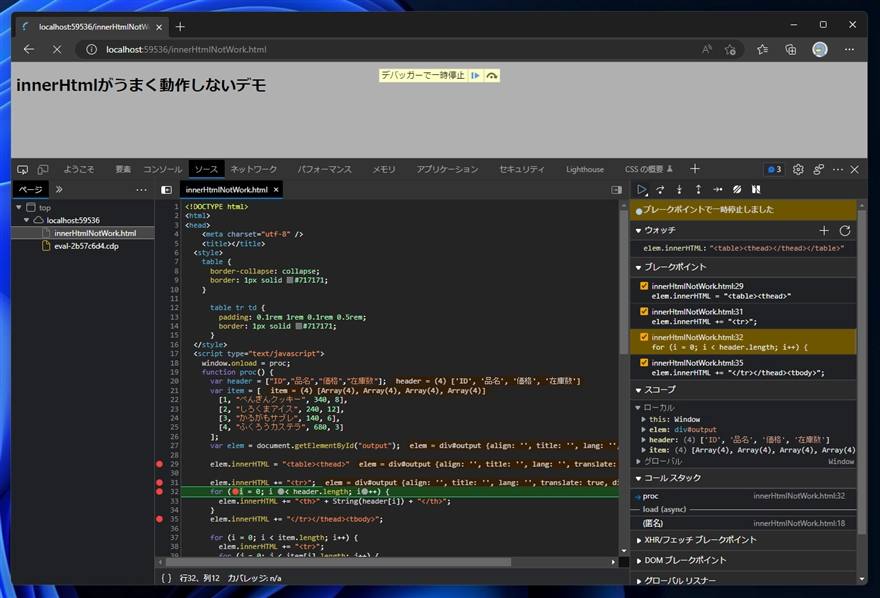Screen dimensions: 880x598
Task: Close the DevTools panel
Action: [x=854, y=169]
